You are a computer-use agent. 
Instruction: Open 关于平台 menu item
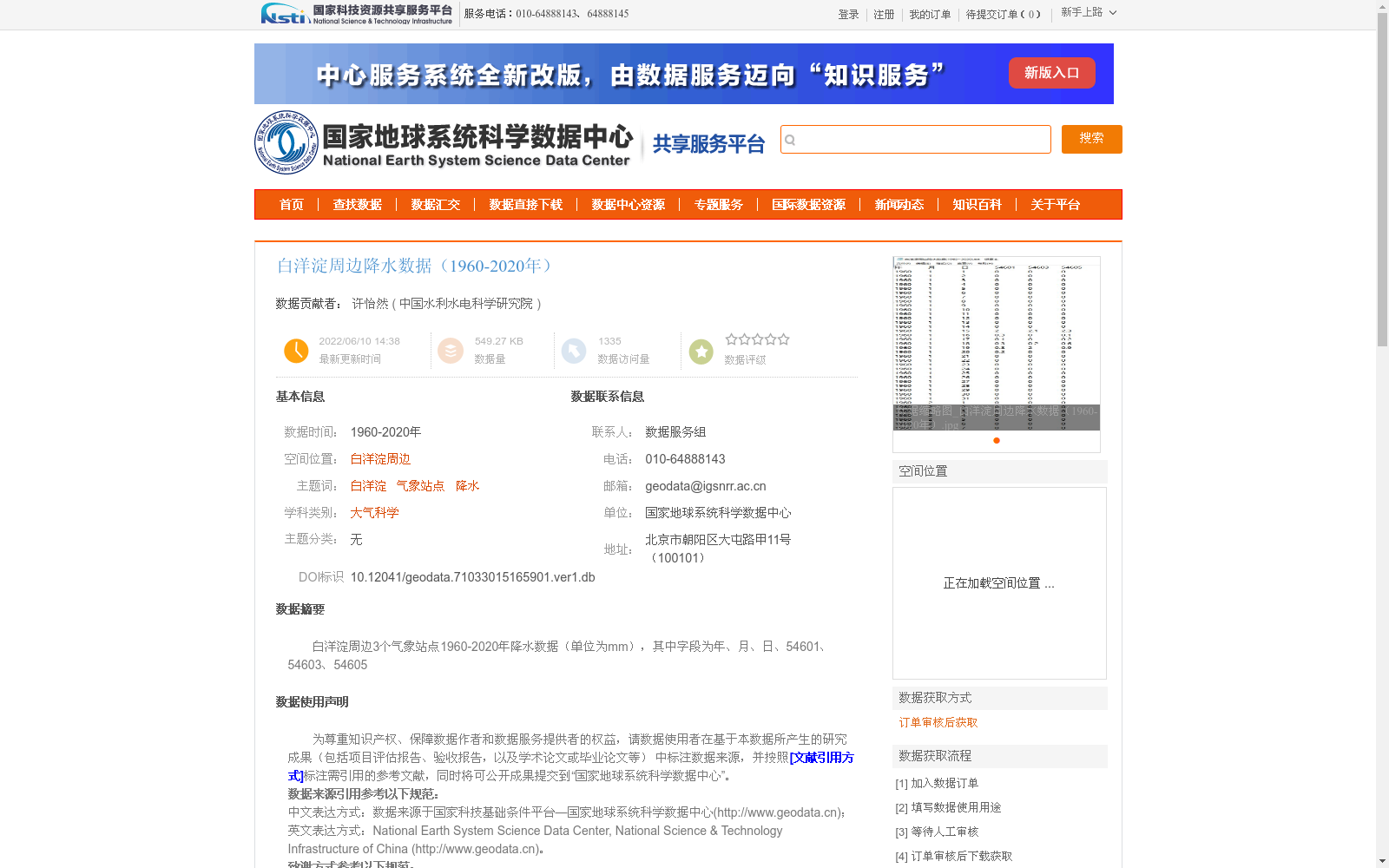(x=1056, y=205)
